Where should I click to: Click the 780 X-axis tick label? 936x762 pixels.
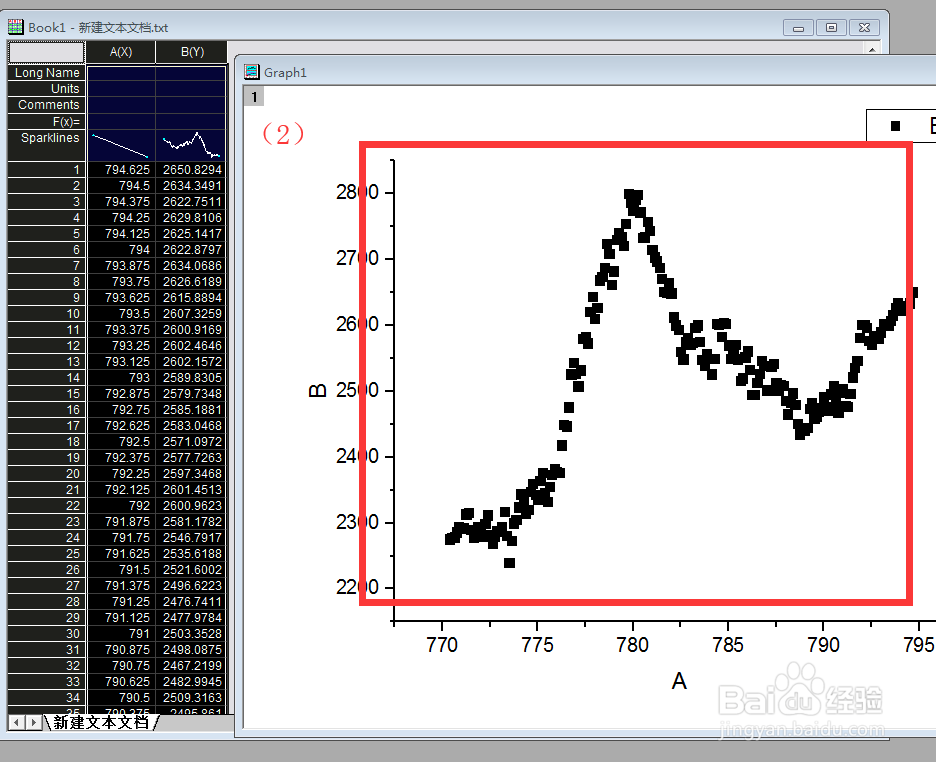[632, 645]
